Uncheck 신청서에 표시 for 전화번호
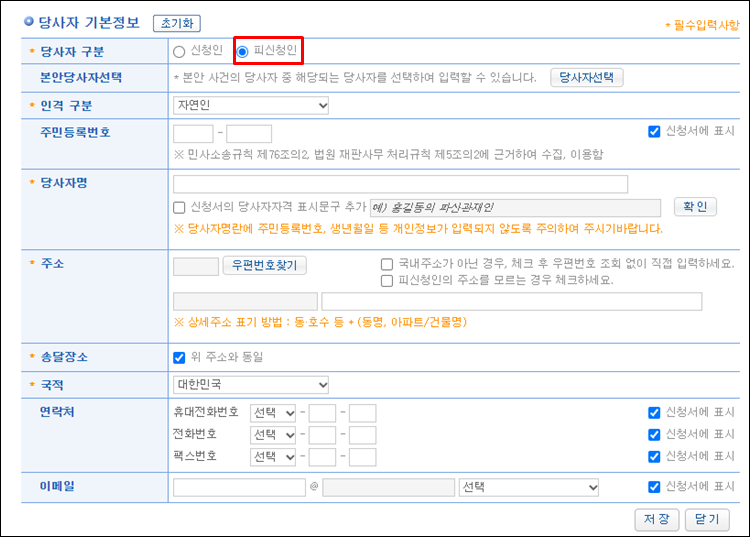Screen dimensions: 750x537 pyautogui.click(x=654, y=435)
